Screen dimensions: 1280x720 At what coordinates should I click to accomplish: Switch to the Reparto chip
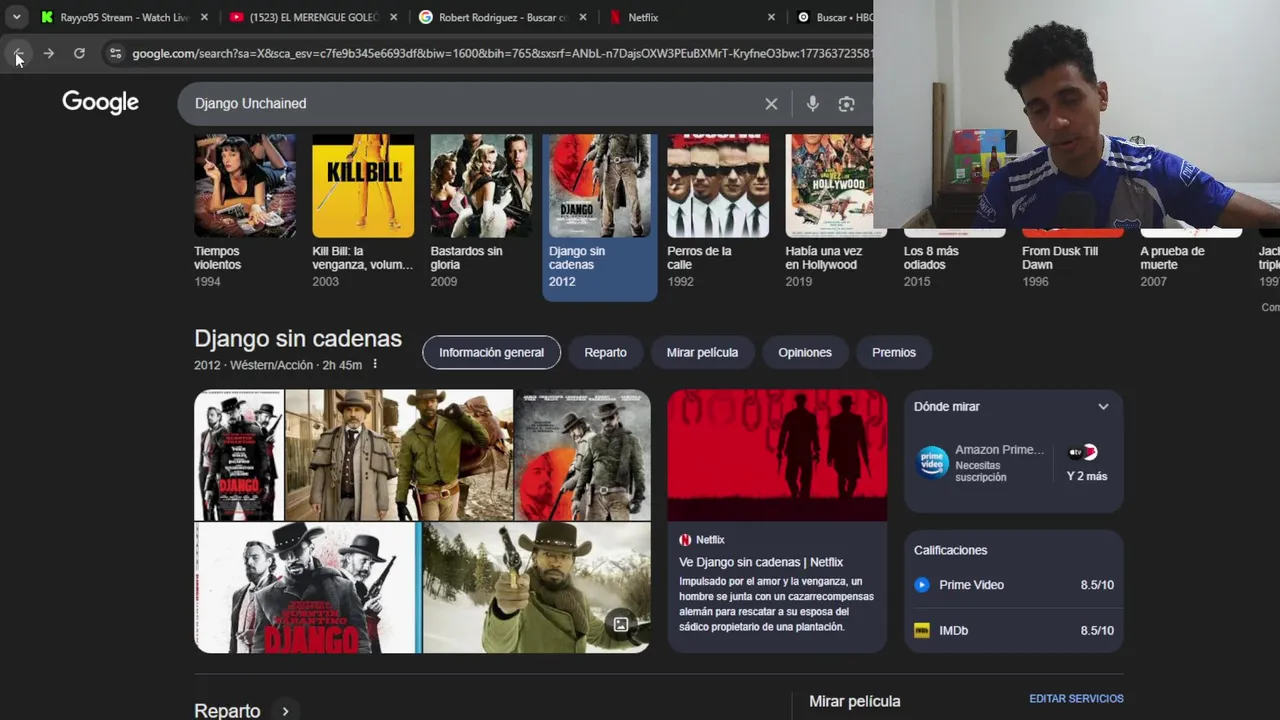tap(605, 352)
